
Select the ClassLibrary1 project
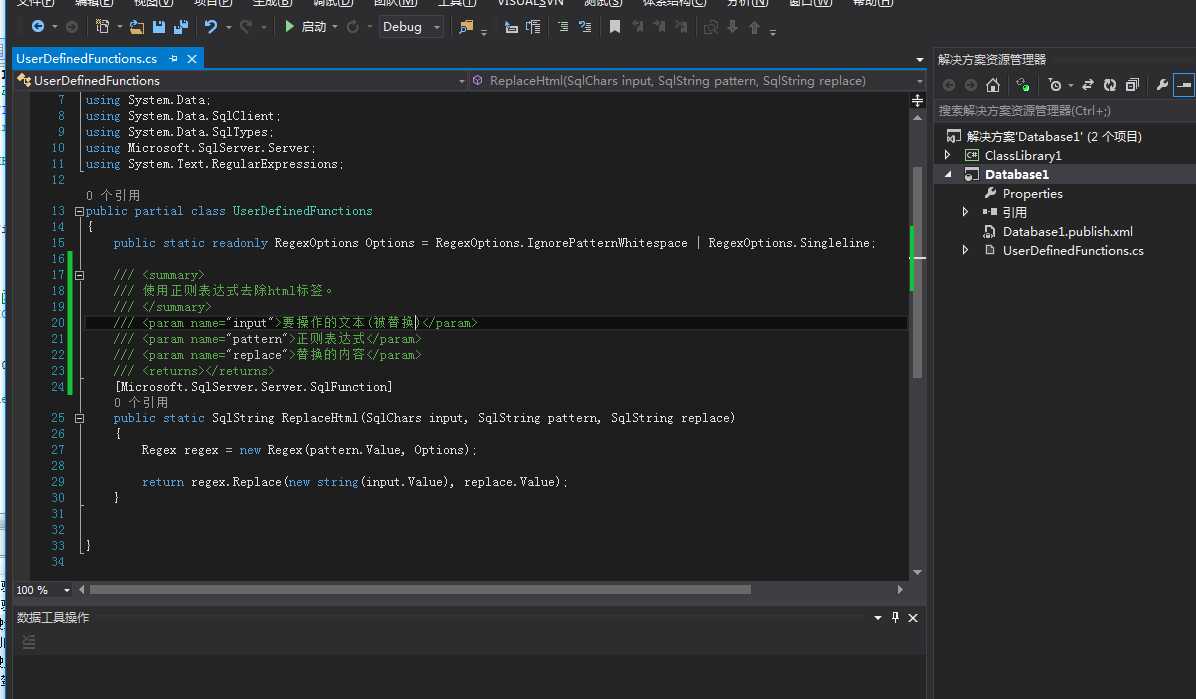point(1022,155)
